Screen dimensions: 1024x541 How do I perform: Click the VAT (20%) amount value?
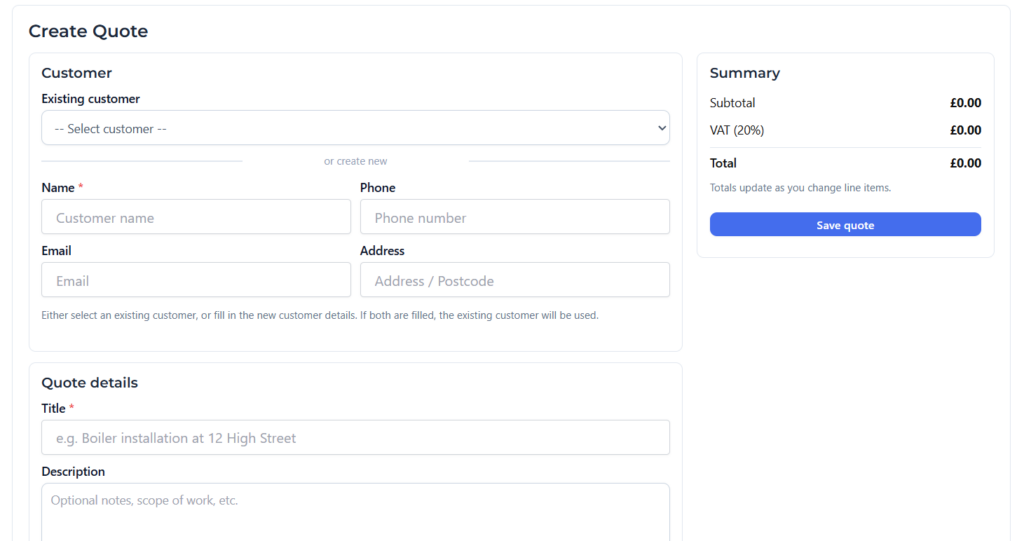pos(965,130)
